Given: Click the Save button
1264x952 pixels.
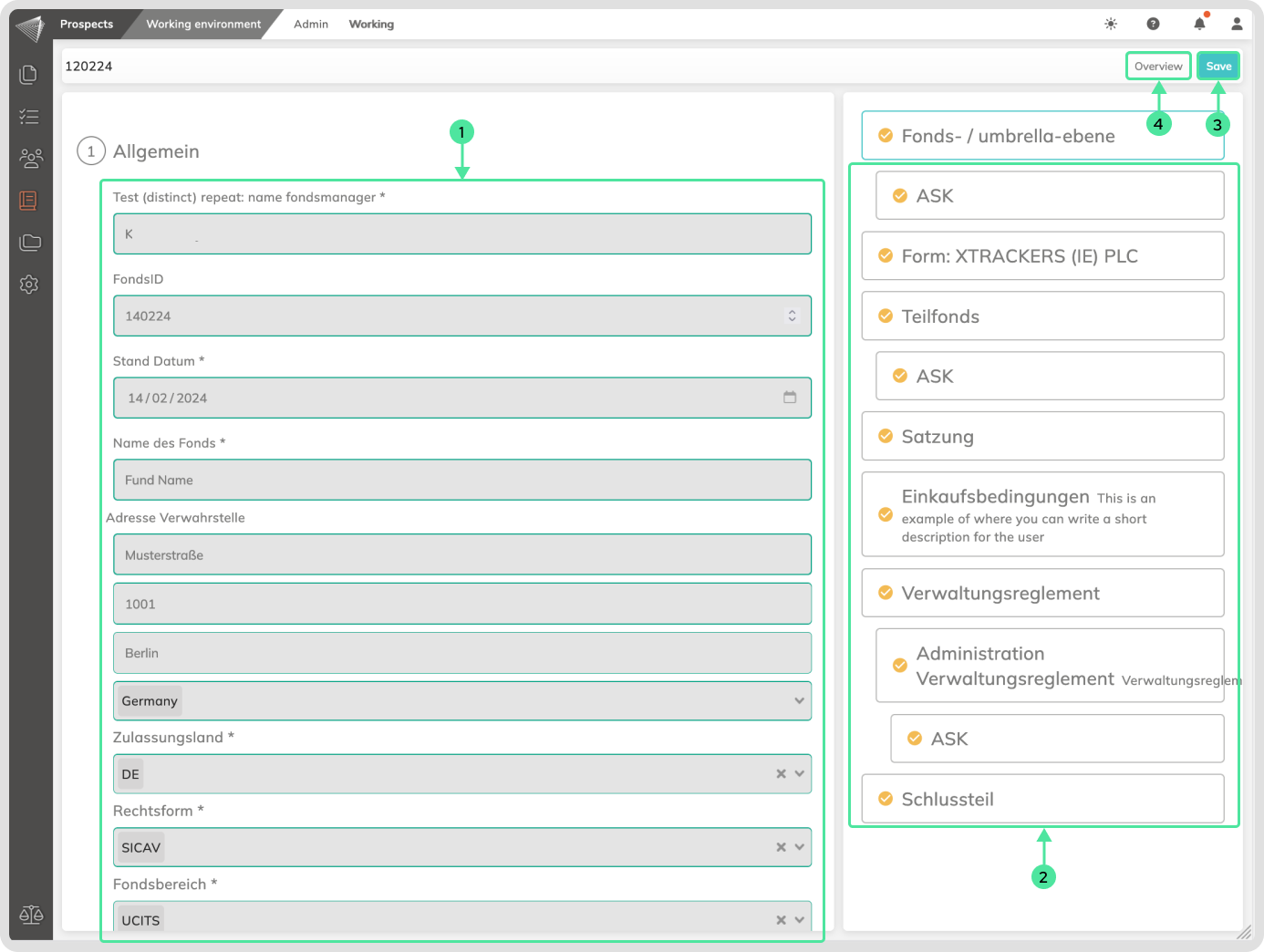Looking at the screenshot, I should click(1218, 66).
